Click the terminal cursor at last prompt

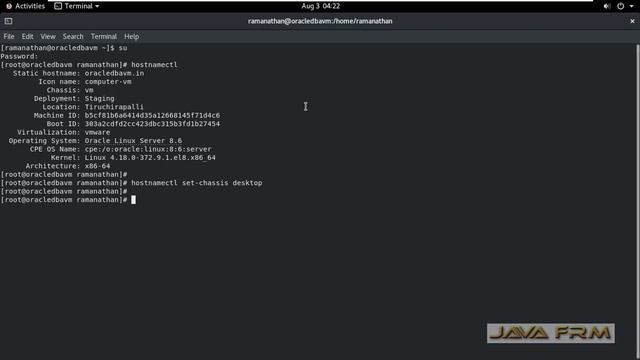point(133,200)
